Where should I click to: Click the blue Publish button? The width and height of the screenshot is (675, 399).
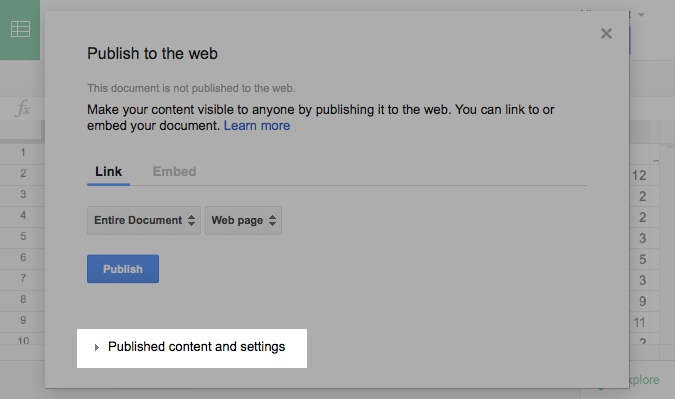123,269
